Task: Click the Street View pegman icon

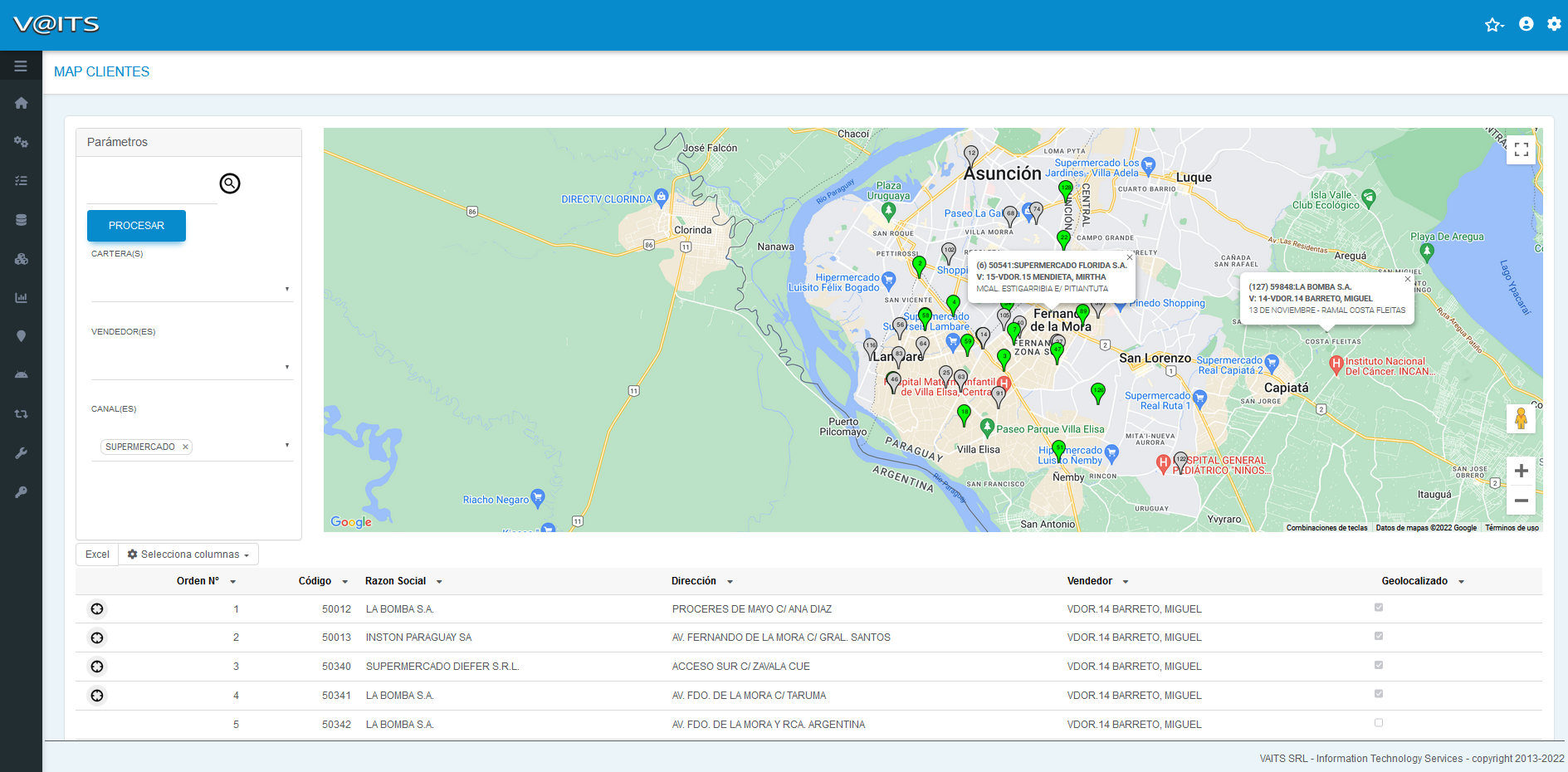Action: point(1521,418)
